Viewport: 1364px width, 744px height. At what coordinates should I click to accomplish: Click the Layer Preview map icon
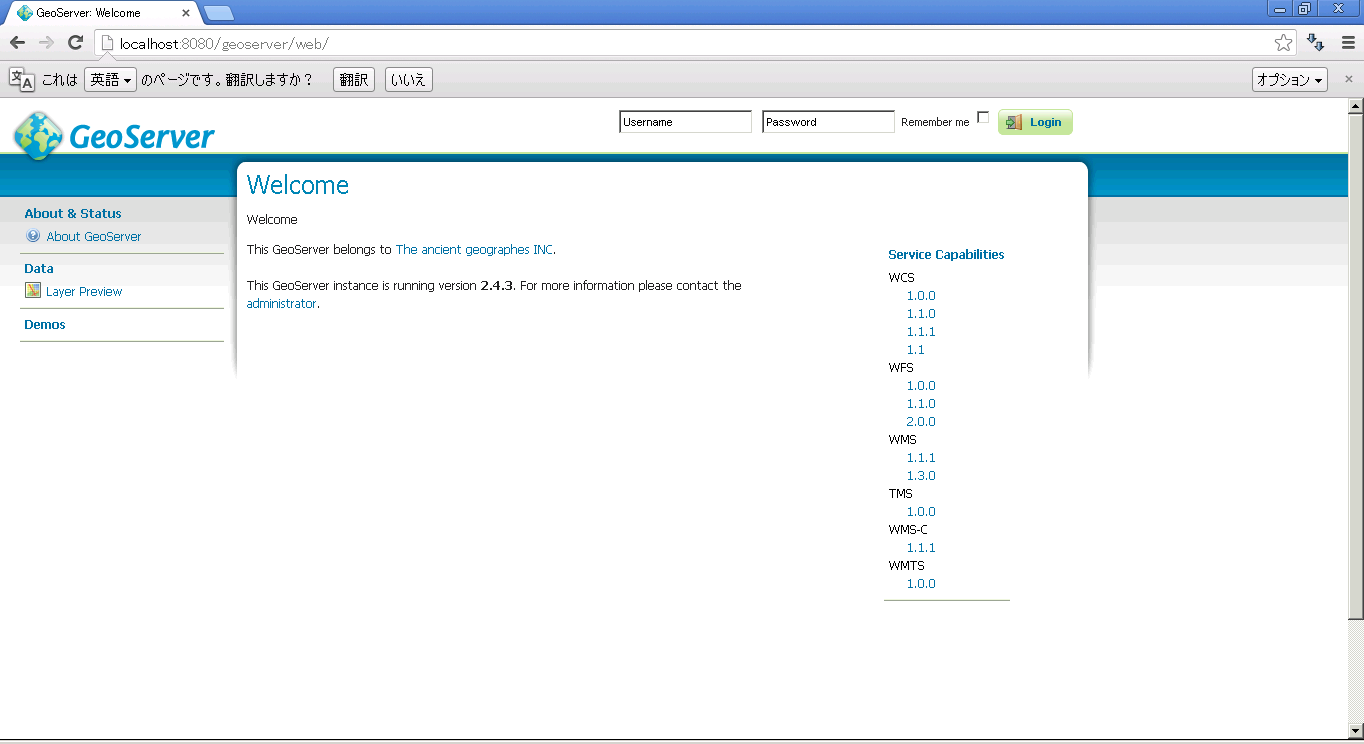click(x=33, y=291)
